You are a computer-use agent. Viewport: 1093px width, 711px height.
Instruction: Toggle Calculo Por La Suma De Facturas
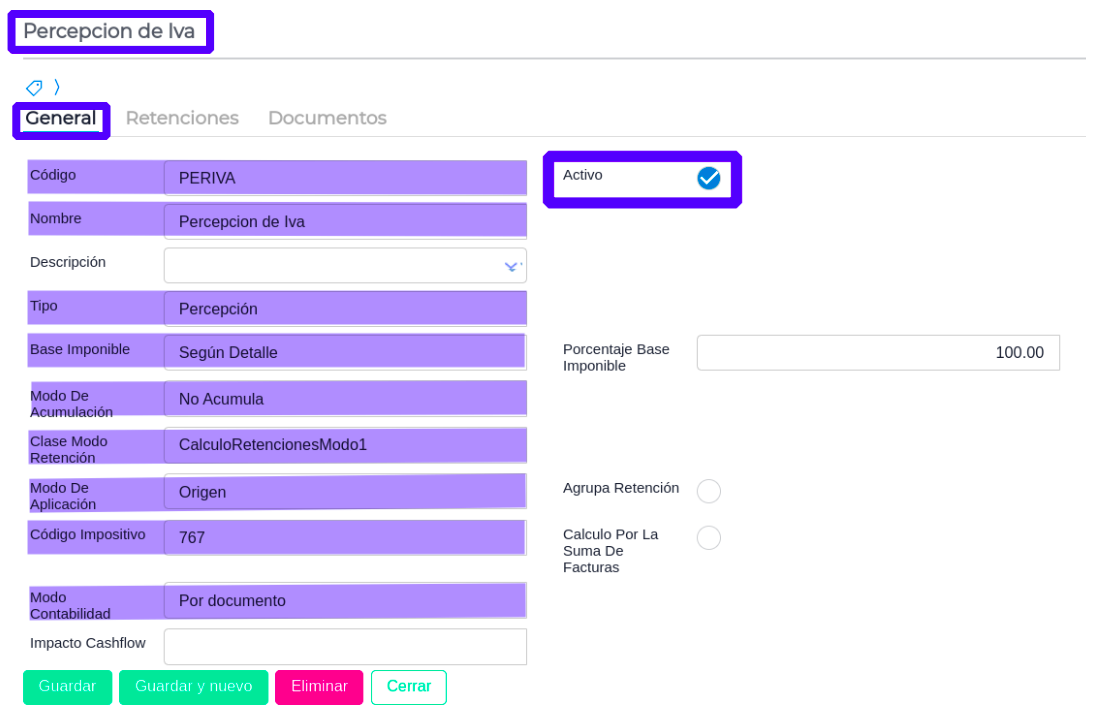[708, 538]
